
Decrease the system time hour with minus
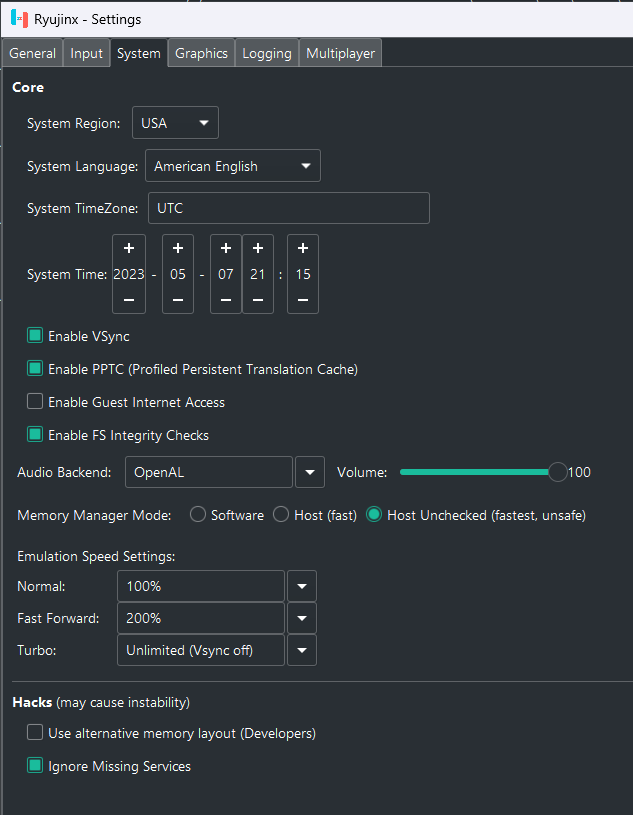click(x=258, y=300)
